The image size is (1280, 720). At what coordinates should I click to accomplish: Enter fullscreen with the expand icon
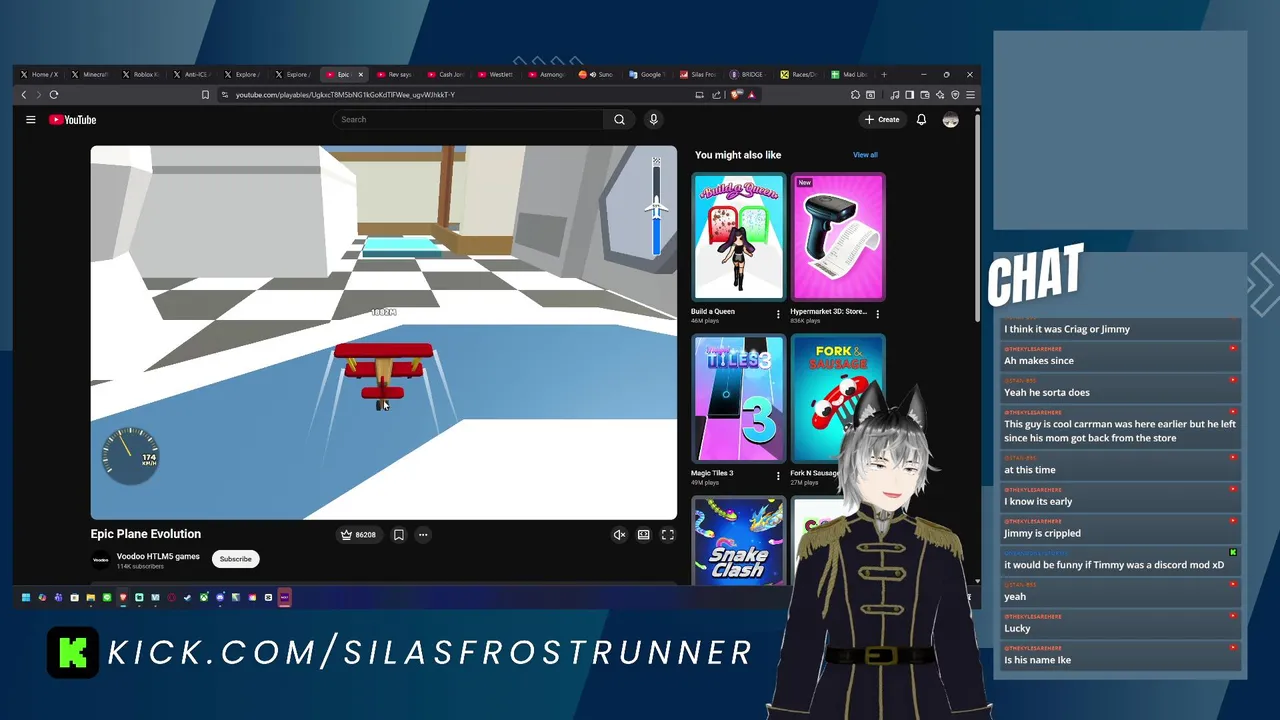(668, 535)
